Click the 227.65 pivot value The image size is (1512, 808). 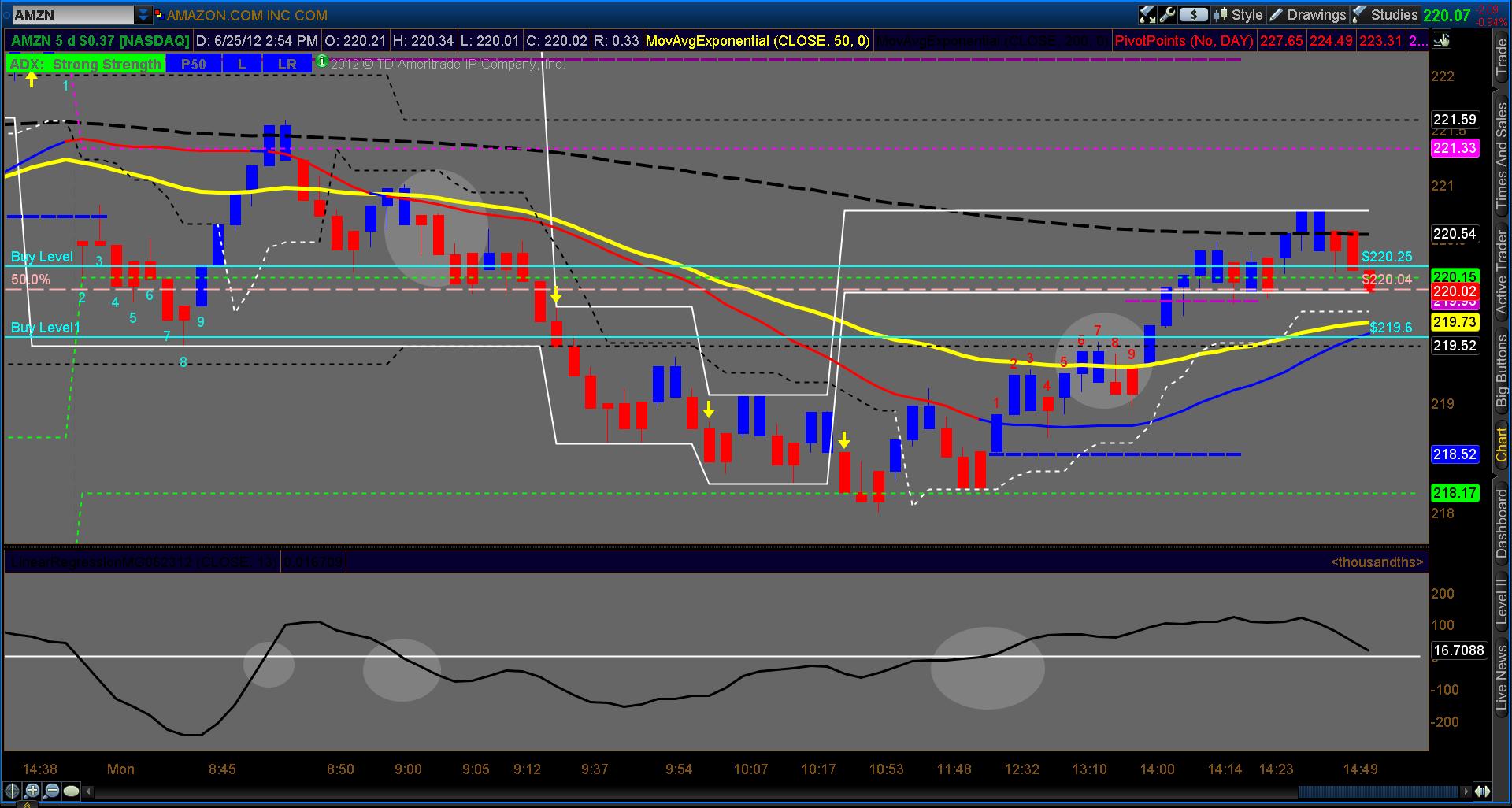pos(1281,40)
